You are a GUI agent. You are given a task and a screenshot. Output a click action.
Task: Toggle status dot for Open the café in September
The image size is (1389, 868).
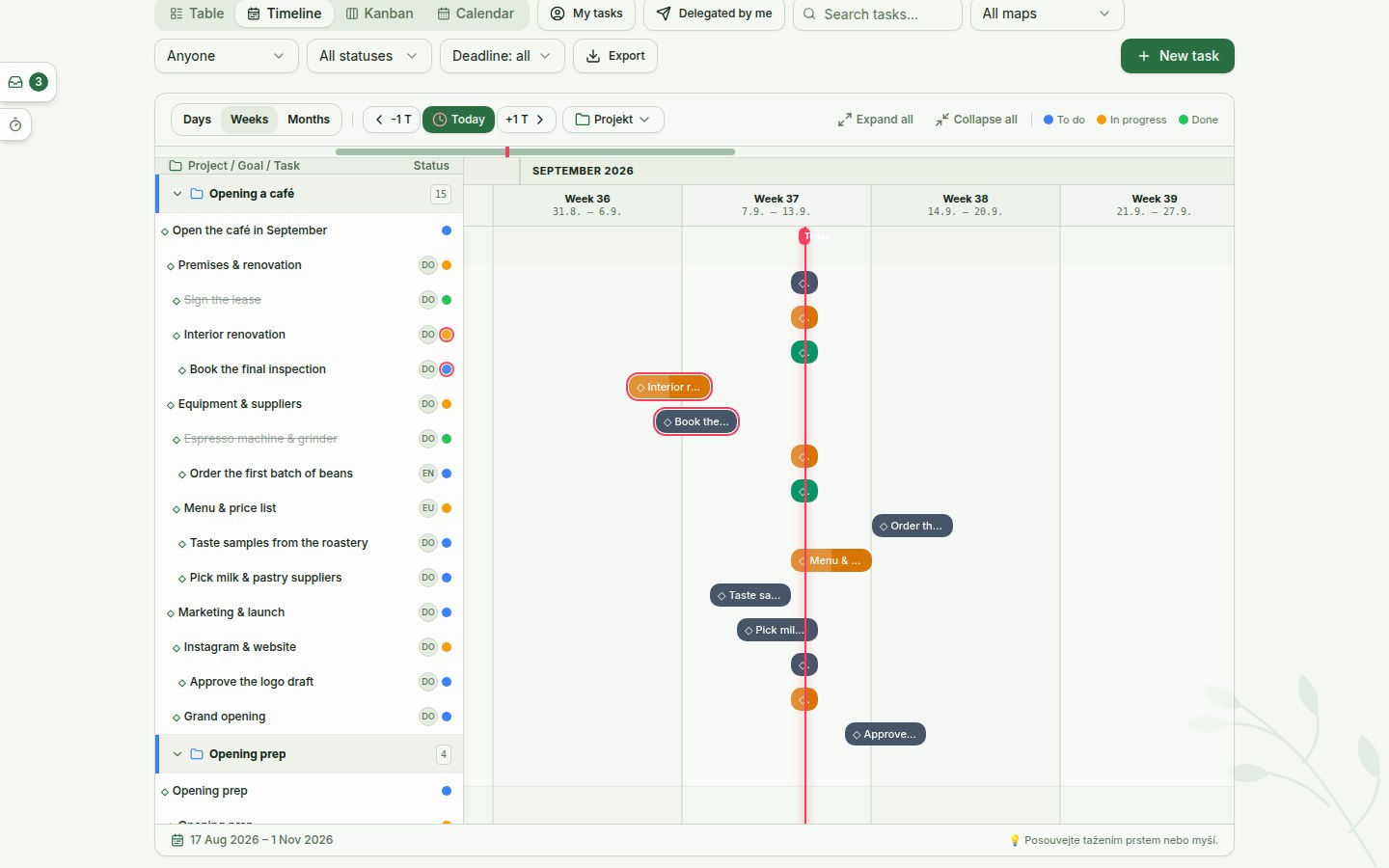click(x=447, y=231)
